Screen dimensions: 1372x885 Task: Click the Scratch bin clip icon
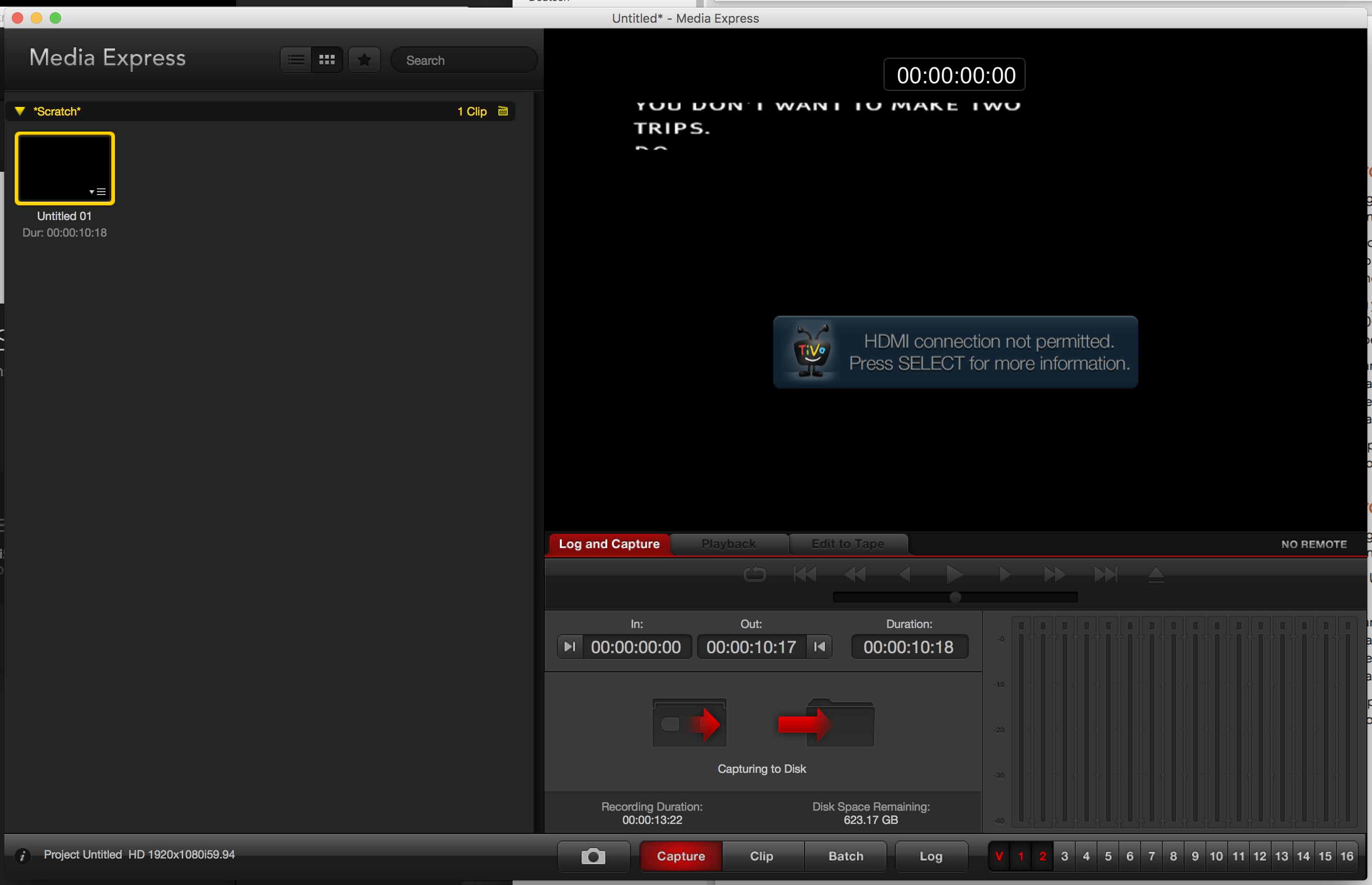point(503,111)
